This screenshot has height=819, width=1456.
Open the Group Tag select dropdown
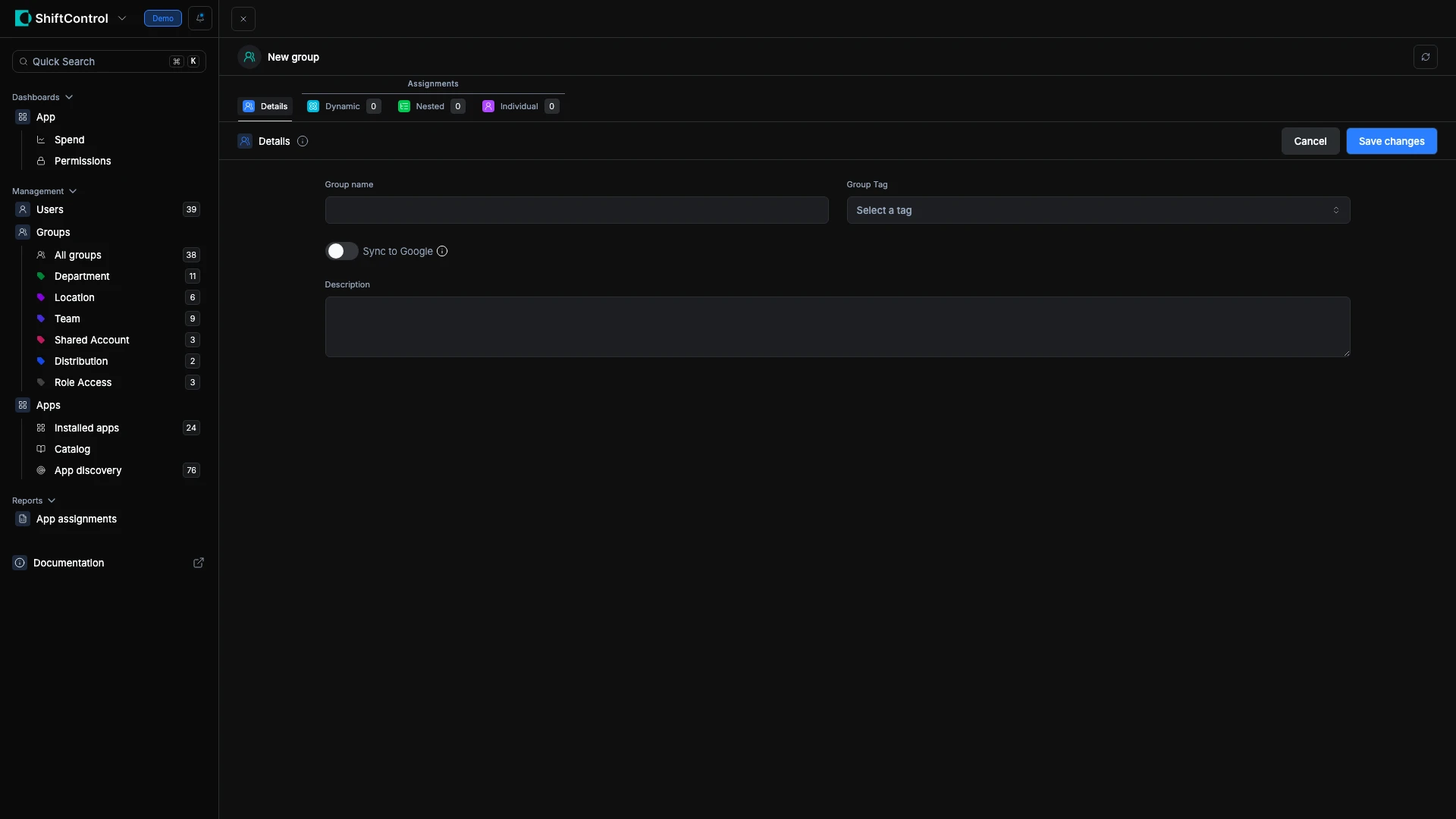[1097, 210]
